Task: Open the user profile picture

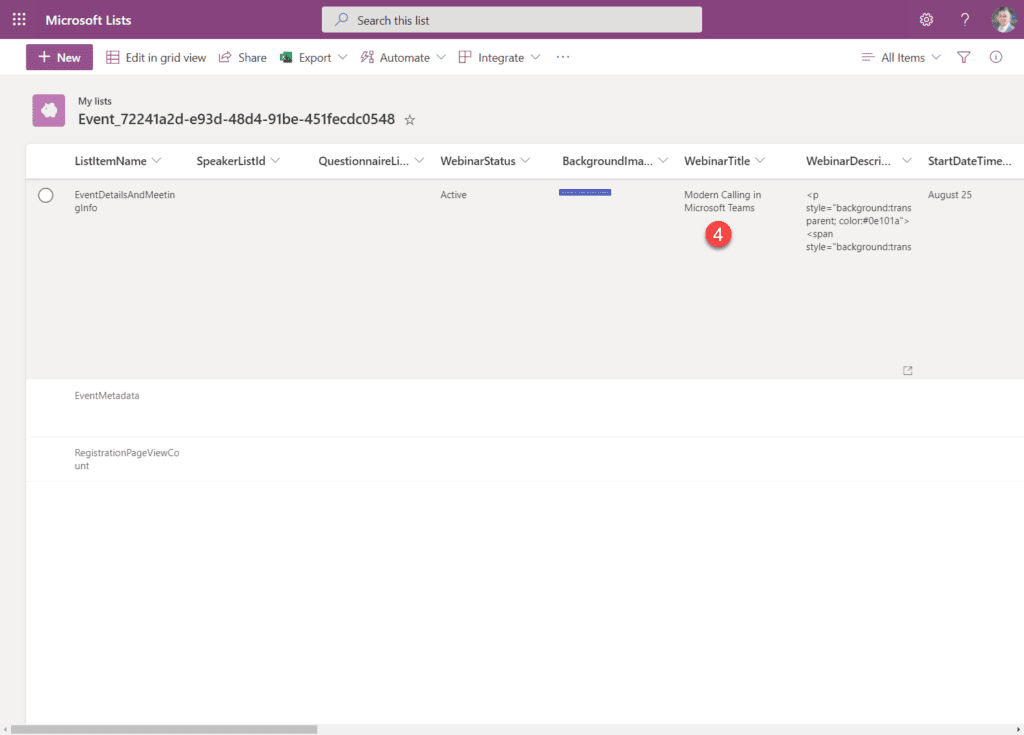Action: 1004,20
